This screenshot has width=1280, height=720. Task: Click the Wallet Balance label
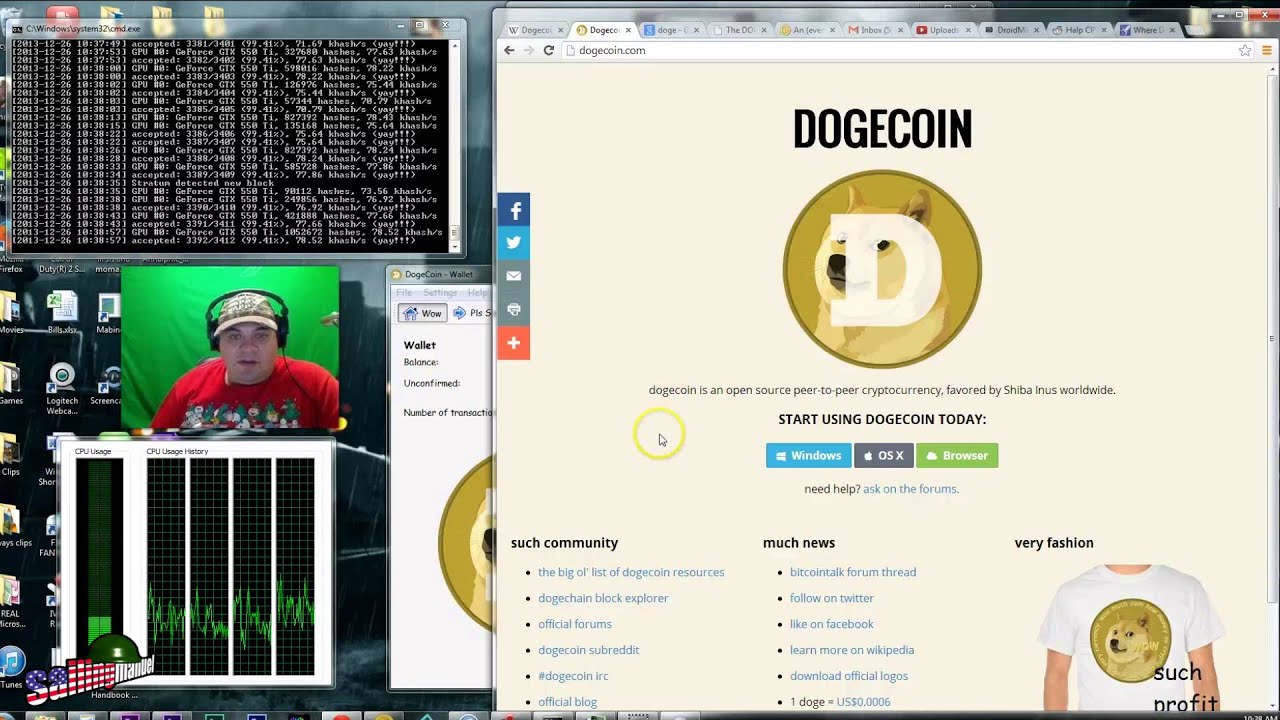coord(421,362)
